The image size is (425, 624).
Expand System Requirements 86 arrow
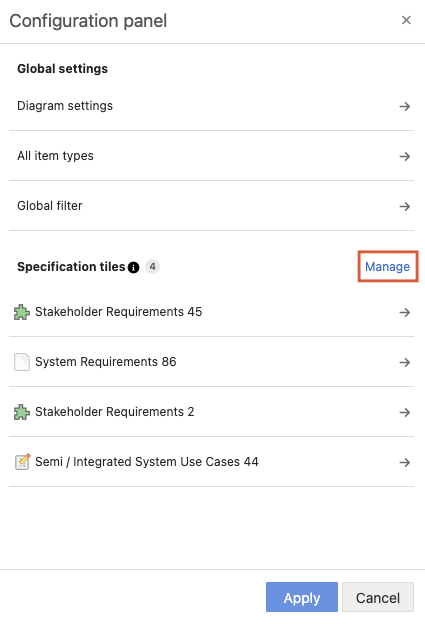click(405, 362)
